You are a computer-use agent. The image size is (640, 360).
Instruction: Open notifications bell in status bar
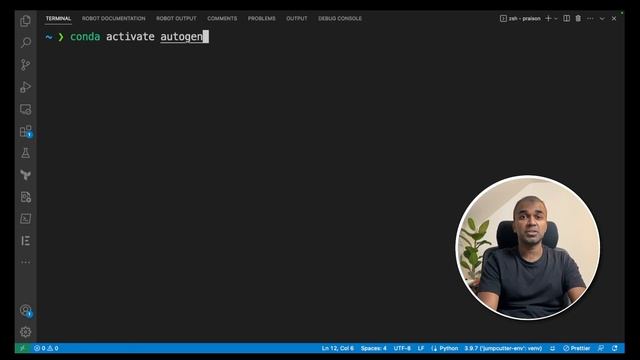tap(615, 348)
